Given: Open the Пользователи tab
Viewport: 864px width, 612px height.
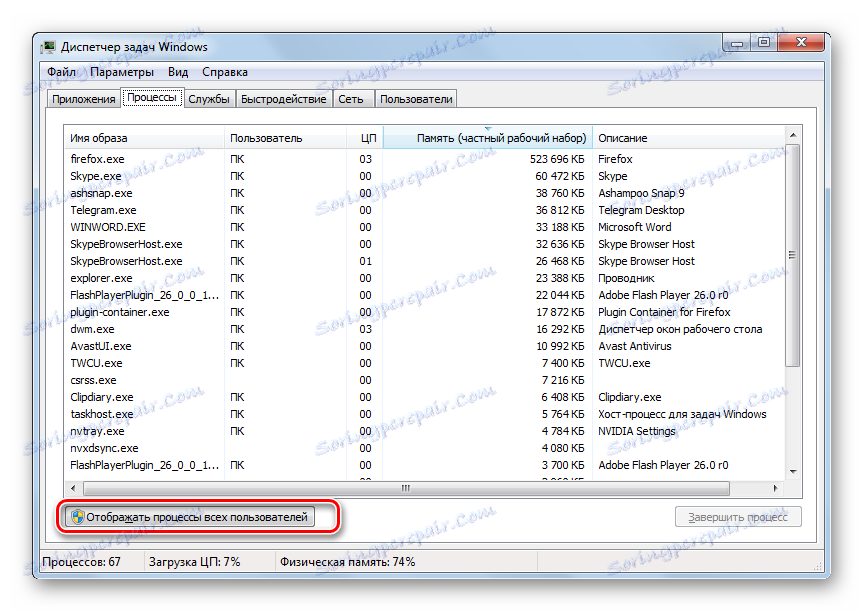Looking at the screenshot, I should (416, 99).
